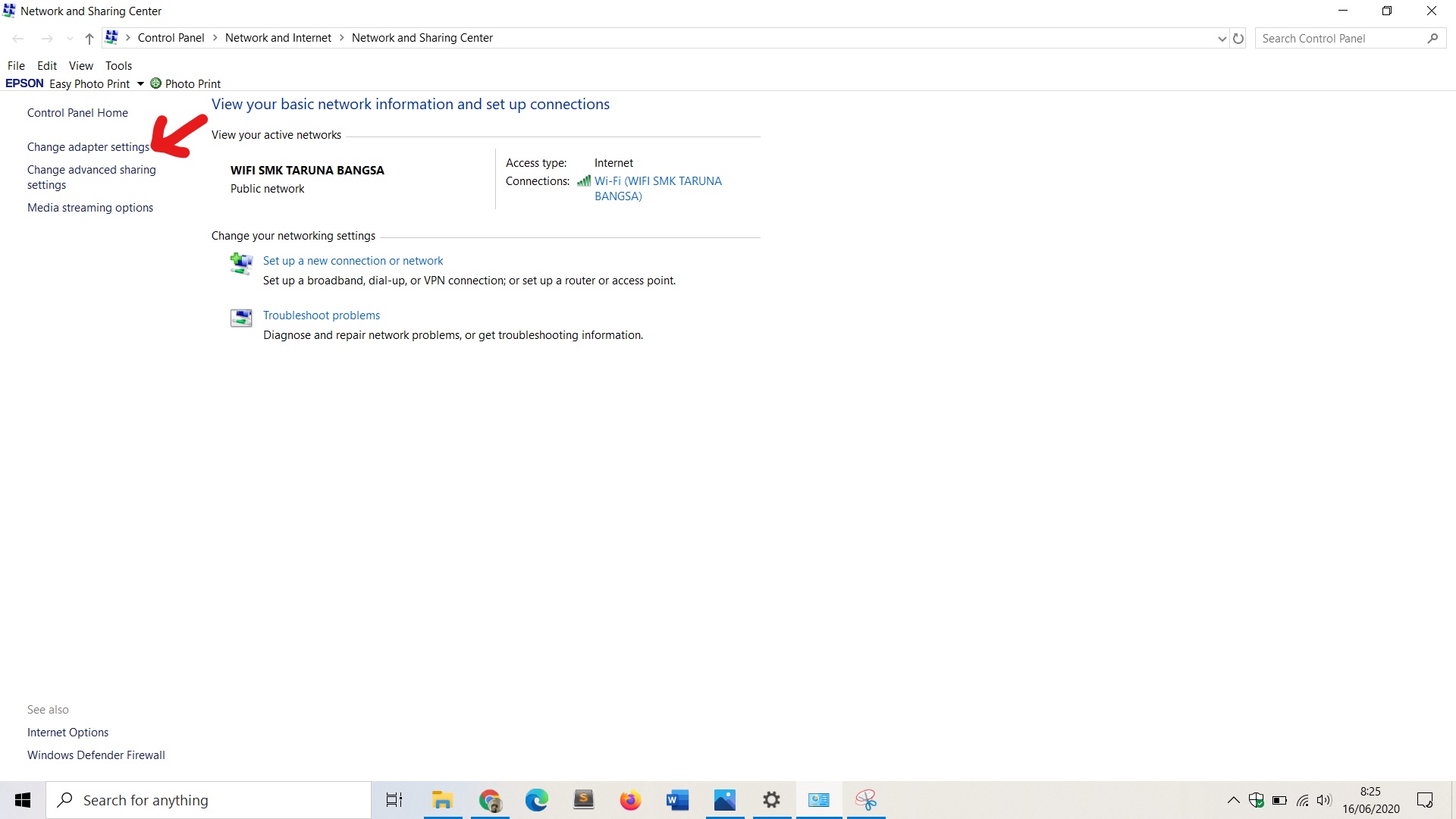Open Windows Defender Firewall link

click(96, 755)
